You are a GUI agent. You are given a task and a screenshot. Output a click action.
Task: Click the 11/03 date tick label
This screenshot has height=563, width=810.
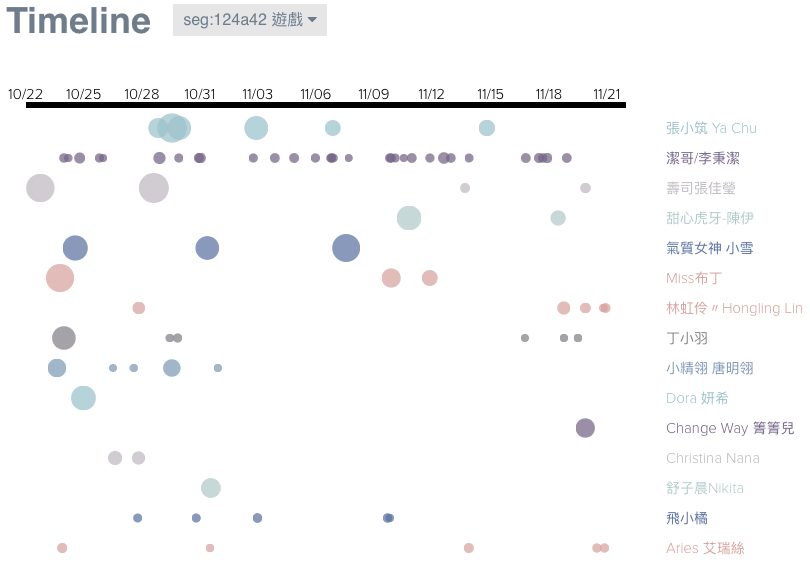tap(257, 94)
